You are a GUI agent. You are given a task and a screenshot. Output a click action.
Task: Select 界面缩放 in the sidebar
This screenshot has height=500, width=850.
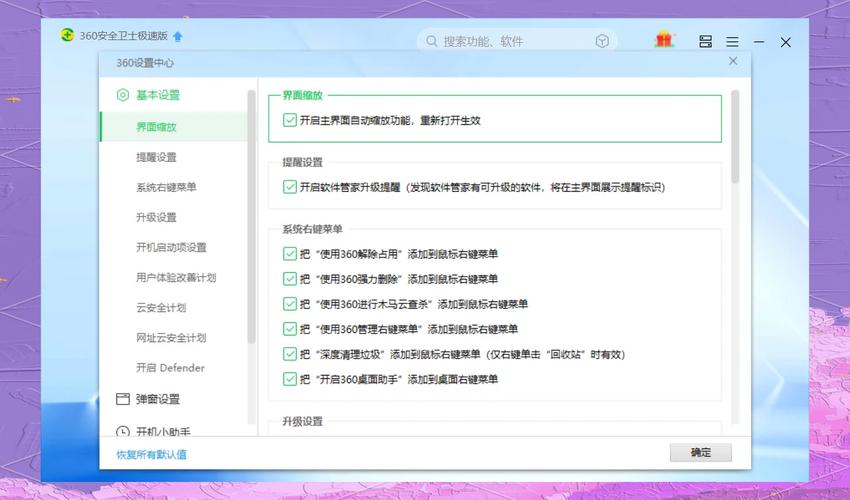173,127
